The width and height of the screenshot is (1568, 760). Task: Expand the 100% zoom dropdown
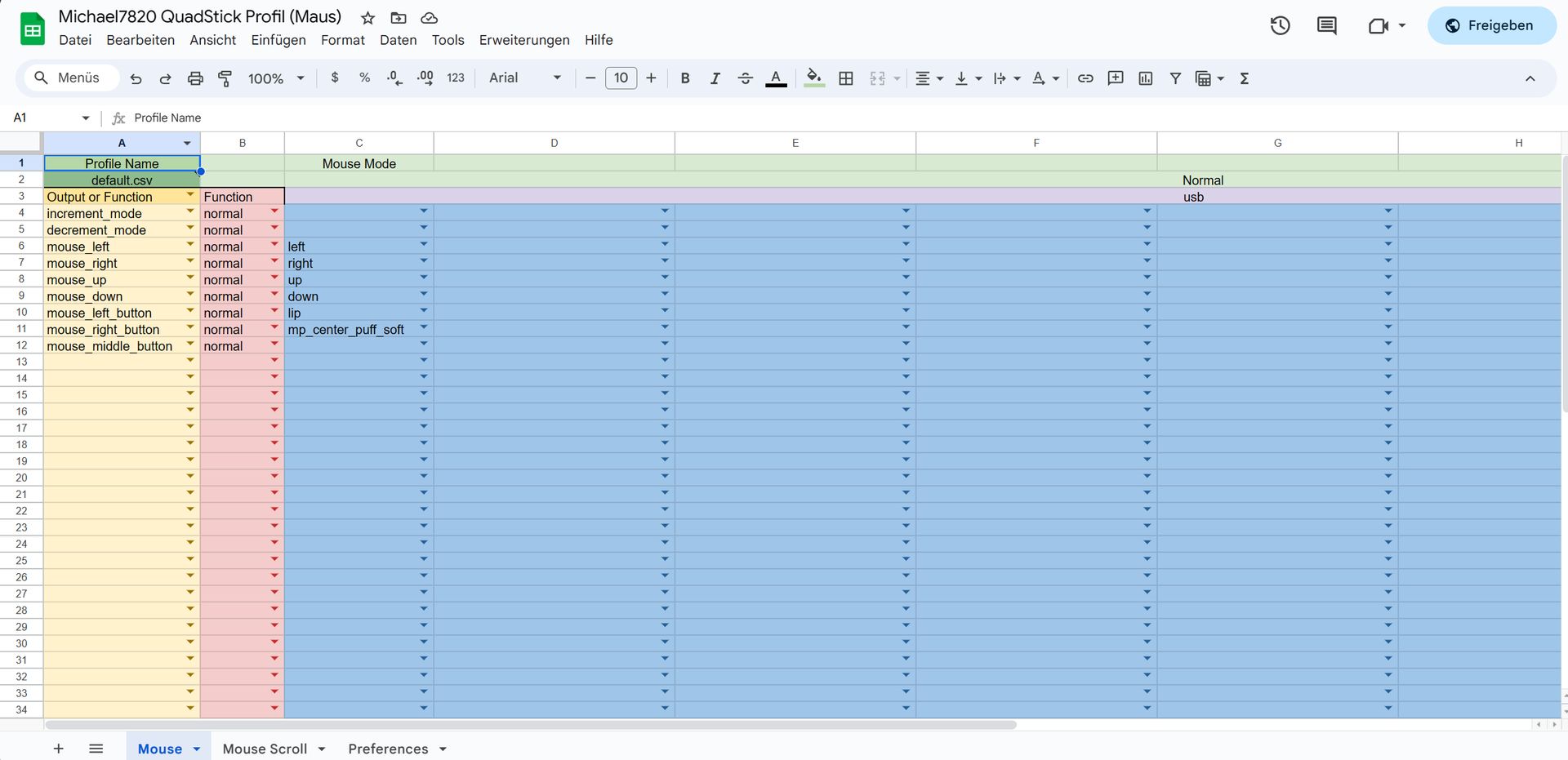coord(276,78)
